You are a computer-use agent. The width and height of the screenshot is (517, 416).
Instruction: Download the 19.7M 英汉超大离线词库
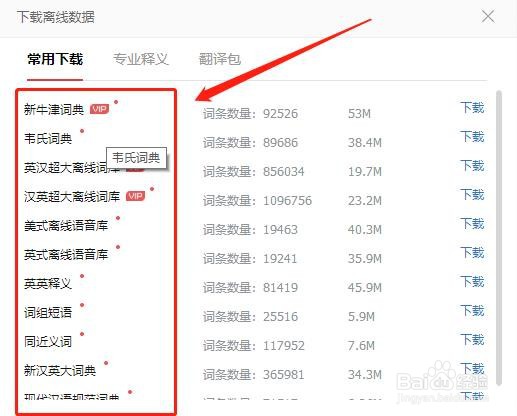pyautogui.click(x=472, y=166)
